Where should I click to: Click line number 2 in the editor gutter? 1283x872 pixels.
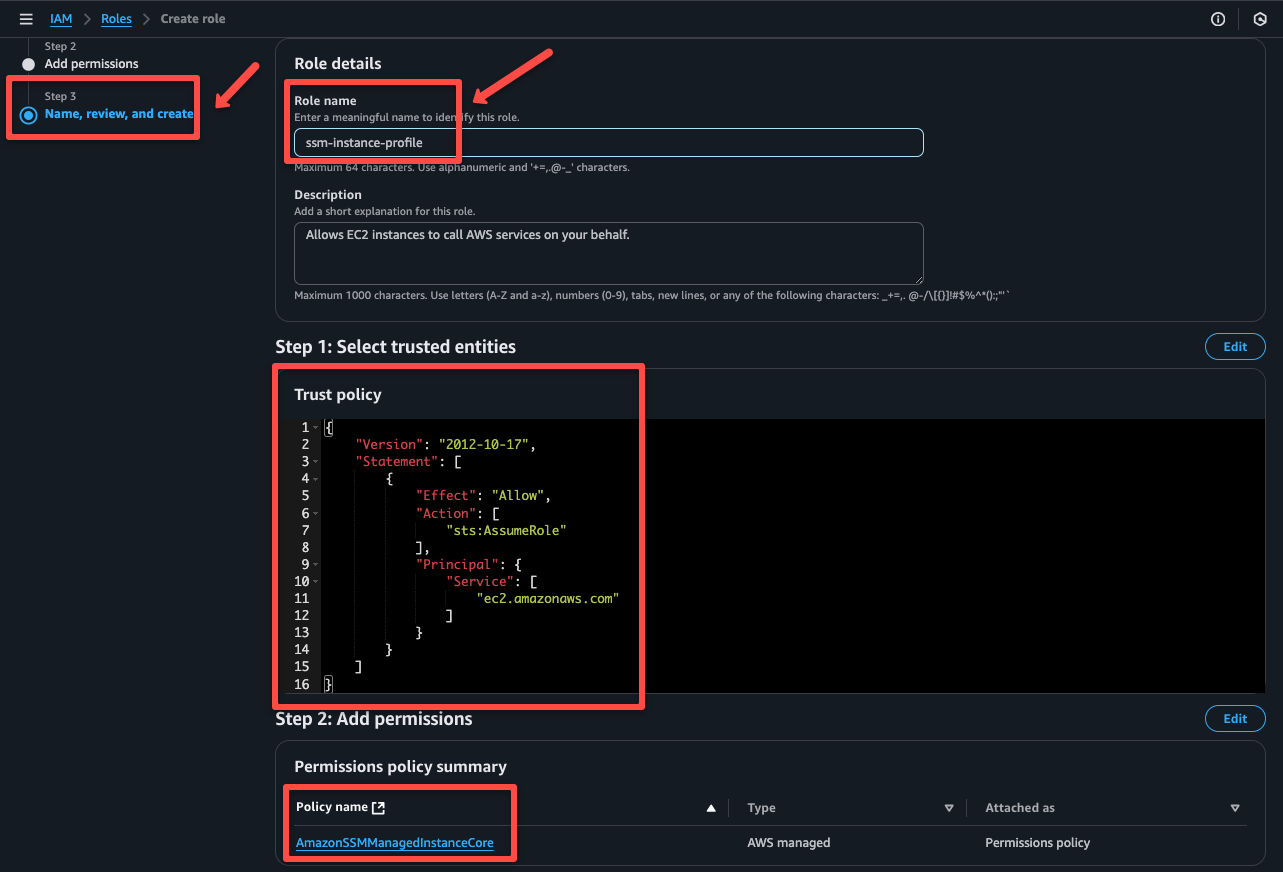(305, 445)
